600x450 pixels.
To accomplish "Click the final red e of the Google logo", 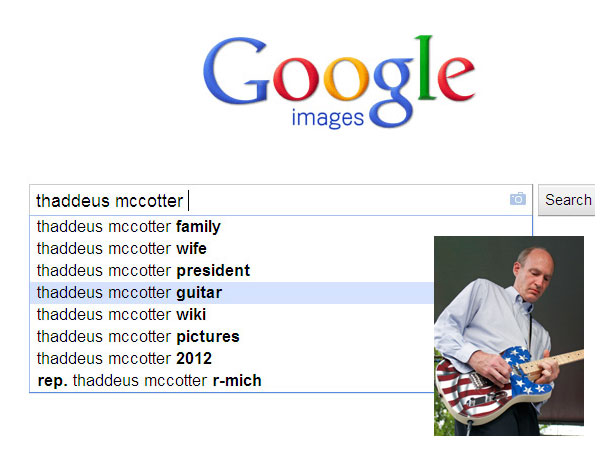I will 454,83.
